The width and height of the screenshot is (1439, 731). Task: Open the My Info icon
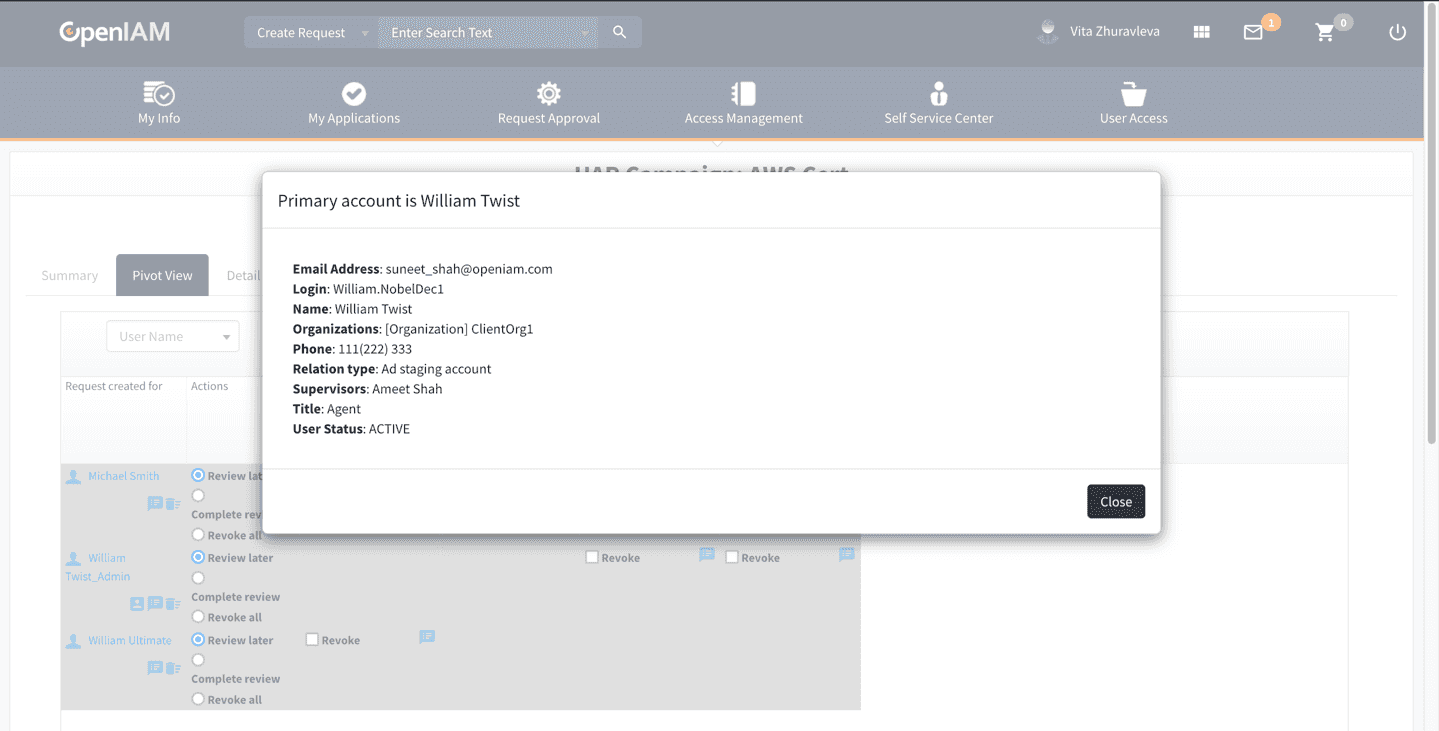[159, 94]
